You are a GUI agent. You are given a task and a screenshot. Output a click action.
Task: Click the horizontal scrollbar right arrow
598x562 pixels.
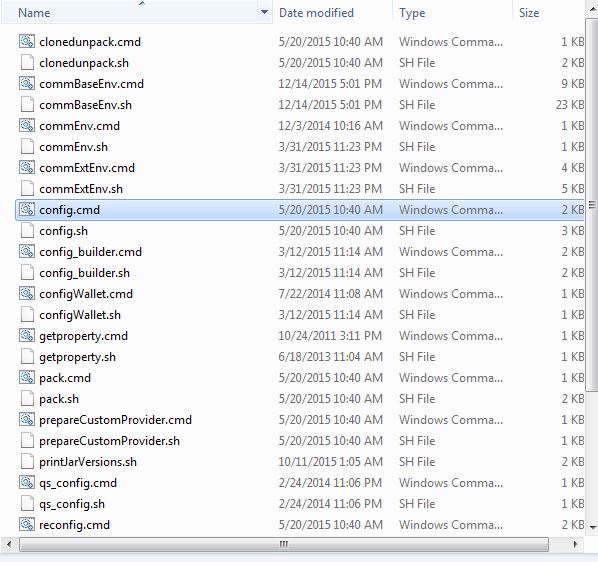pyautogui.click(x=575, y=544)
